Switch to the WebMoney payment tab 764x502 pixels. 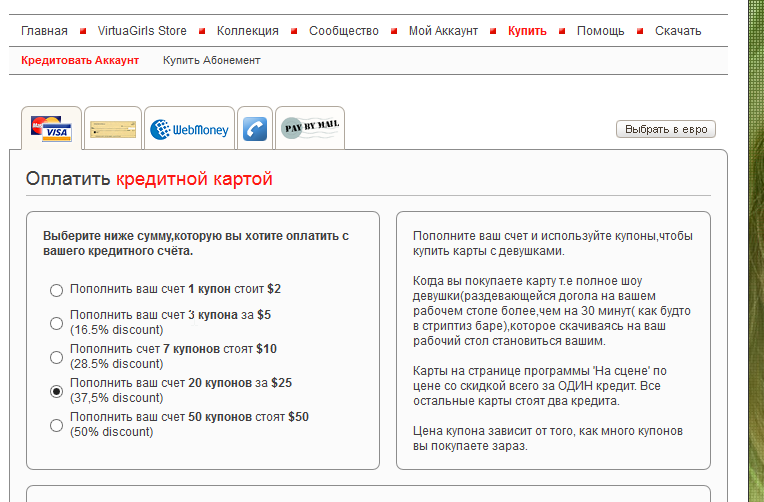[x=190, y=128]
